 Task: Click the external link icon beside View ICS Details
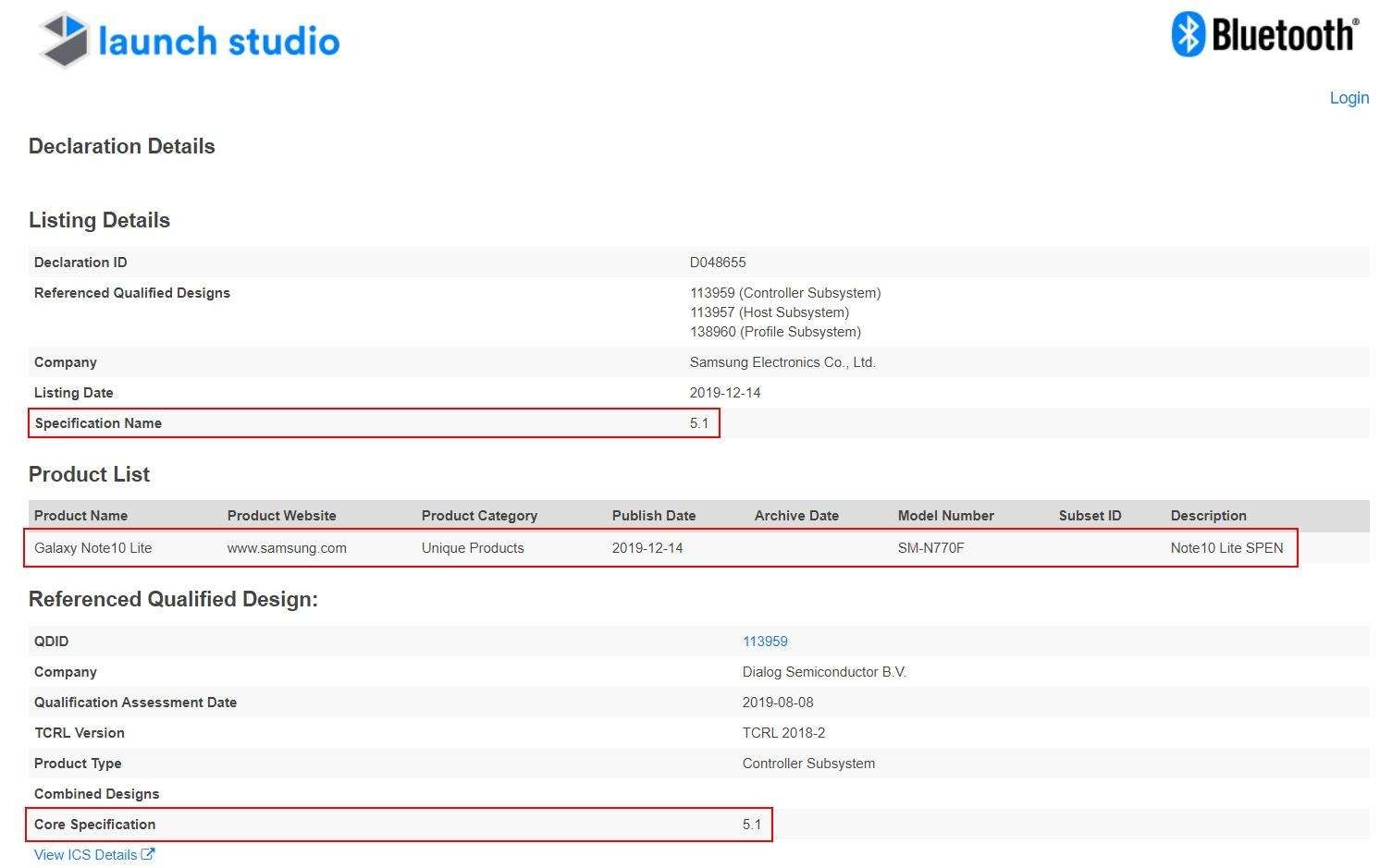pyautogui.click(x=148, y=854)
